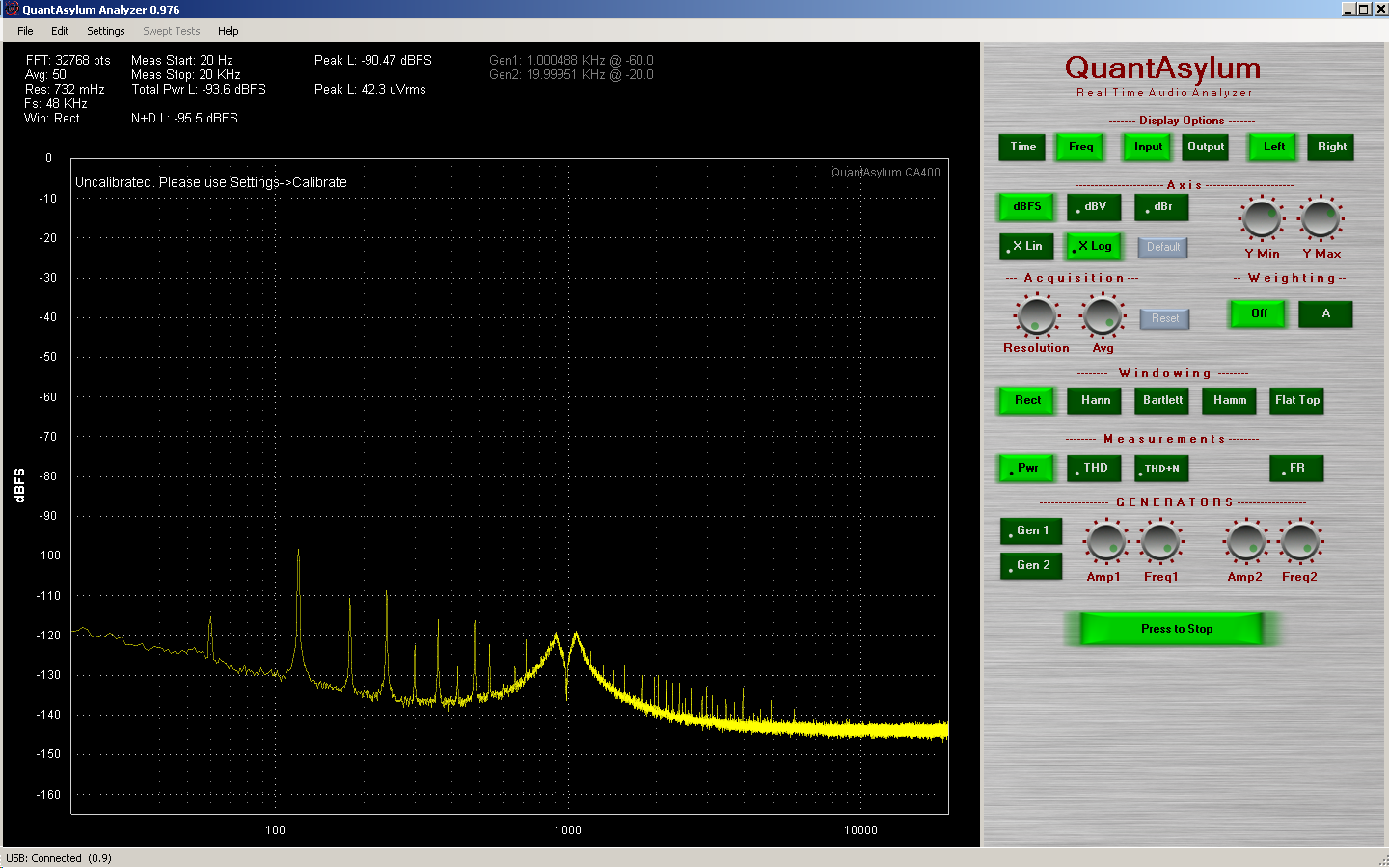This screenshot has width=1389, height=868.
Task: Click the 'N+D L: -95.5 dBFS' readout
Action: pos(184,118)
